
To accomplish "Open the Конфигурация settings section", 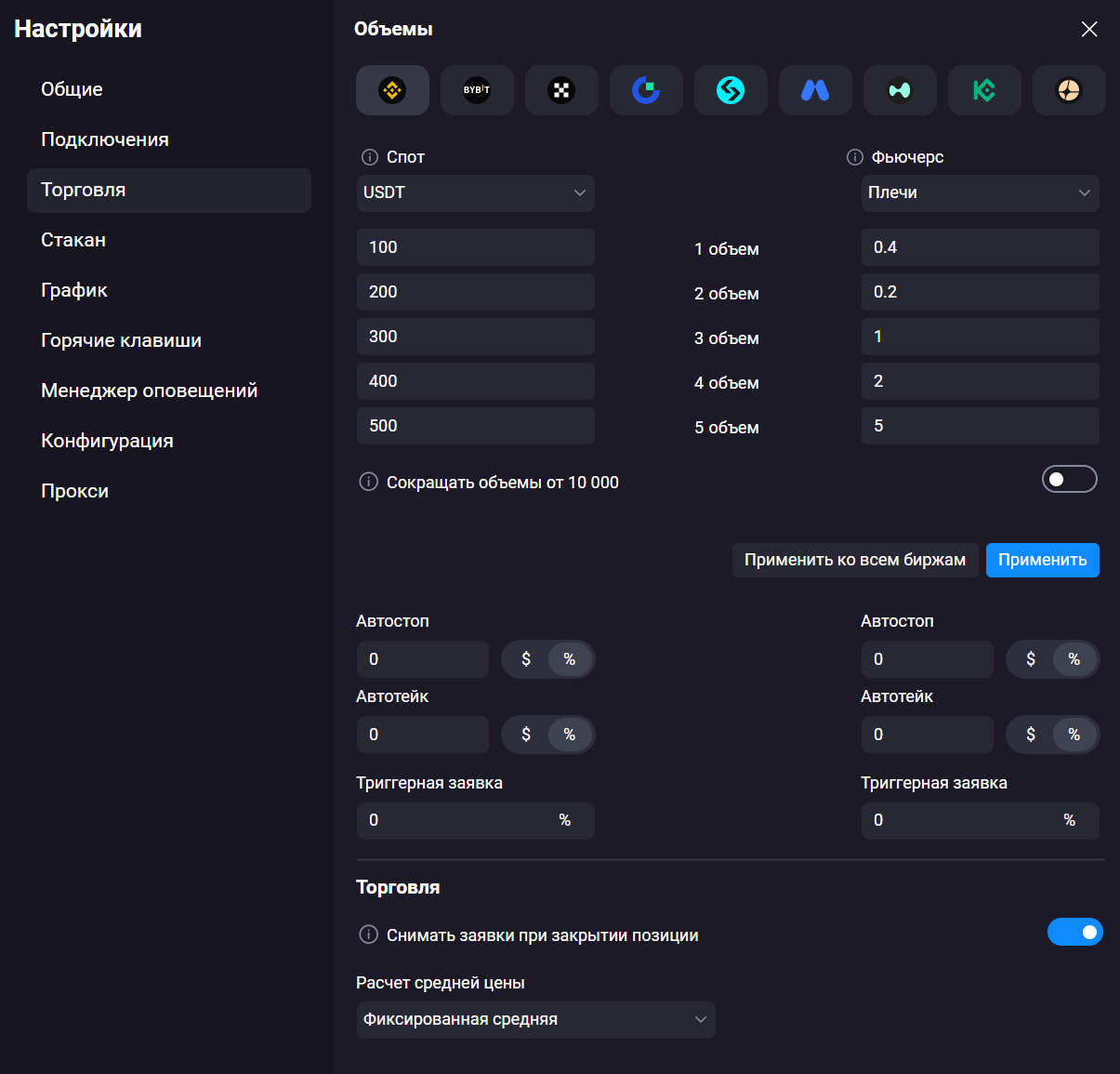I will click(x=168, y=441).
